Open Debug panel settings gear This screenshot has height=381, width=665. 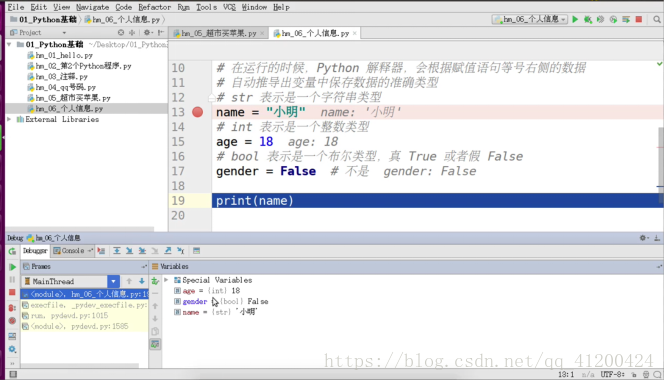(643, 238)
